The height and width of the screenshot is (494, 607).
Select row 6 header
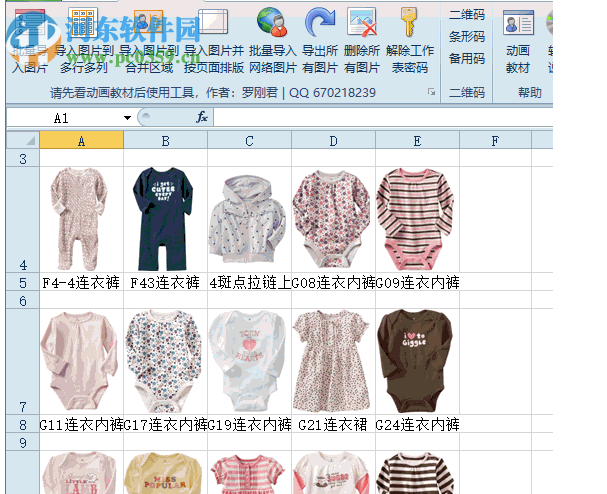click(23, 300)
